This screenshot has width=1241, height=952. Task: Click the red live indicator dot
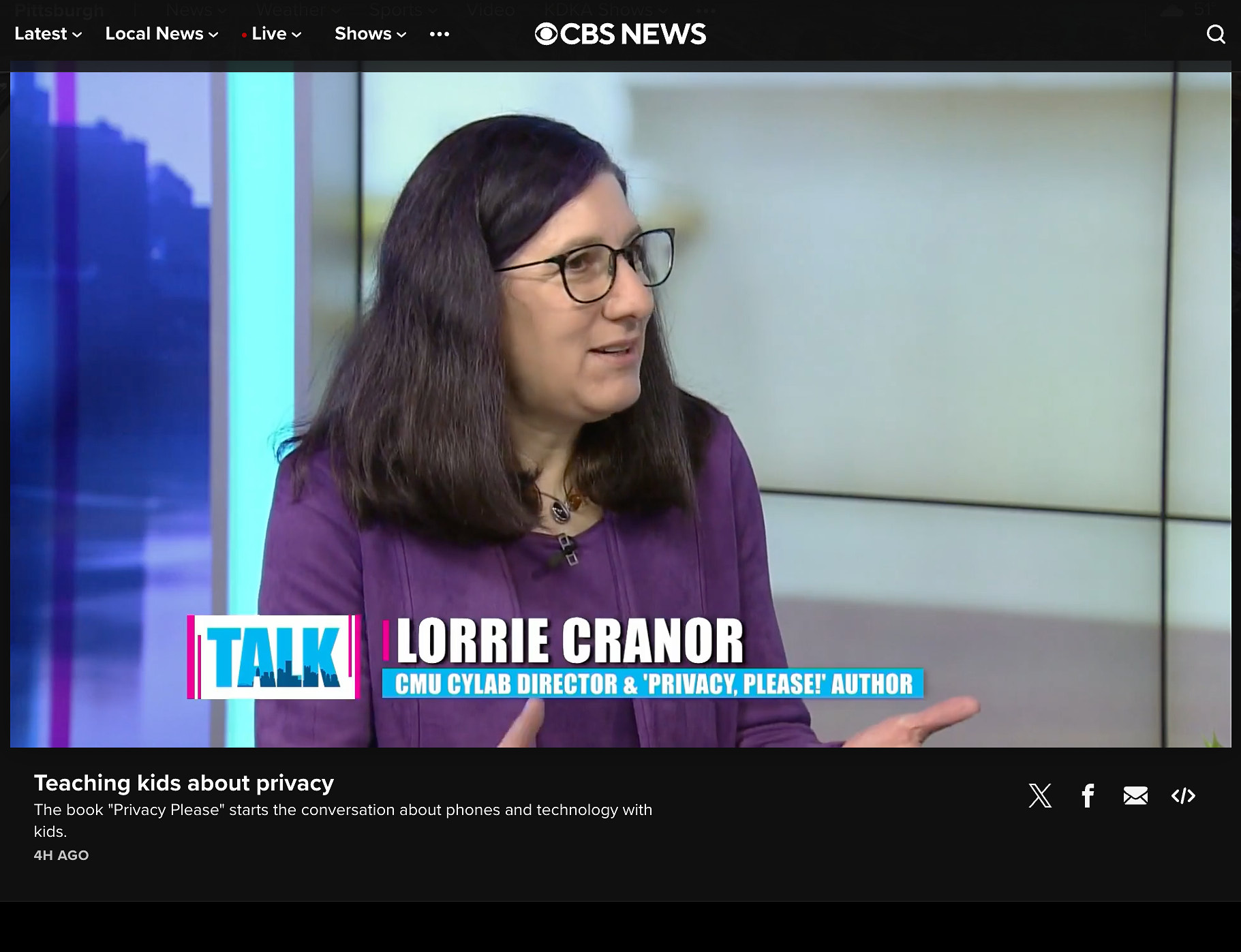pos(244,35)
